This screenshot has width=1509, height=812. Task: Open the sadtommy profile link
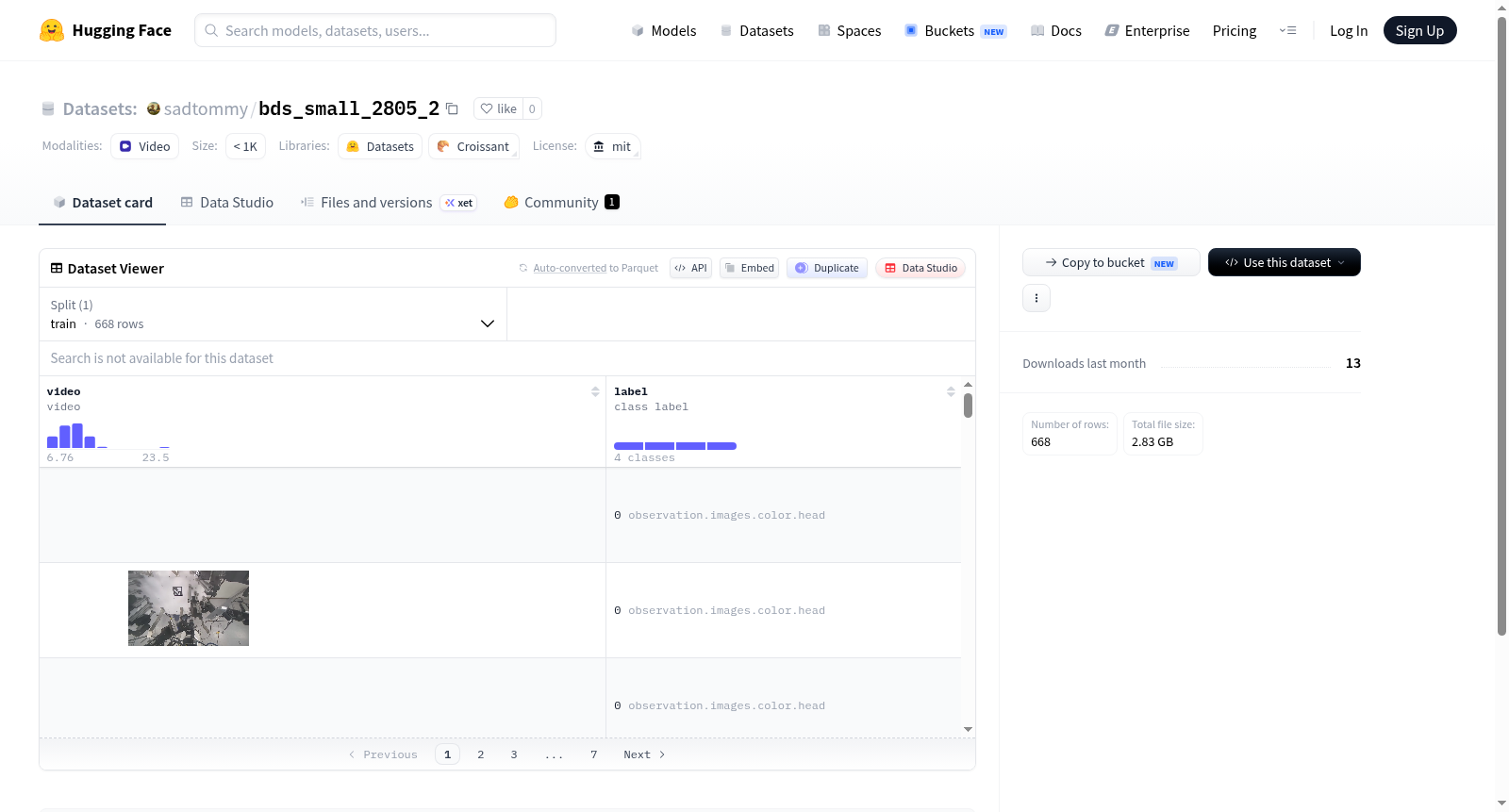point(206,108)
